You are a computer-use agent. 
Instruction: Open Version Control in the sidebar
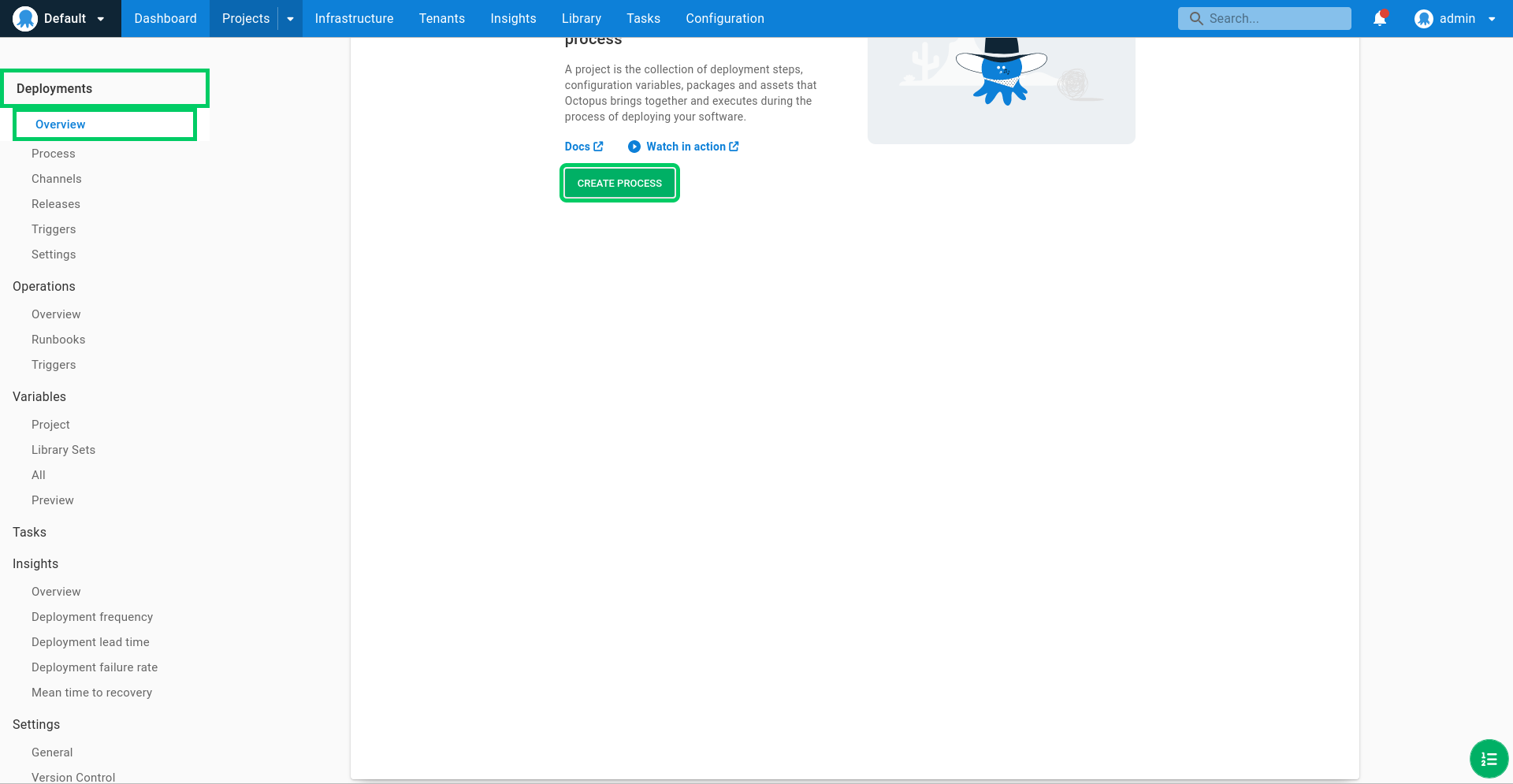pyautogui.click(x=73, y=777)
